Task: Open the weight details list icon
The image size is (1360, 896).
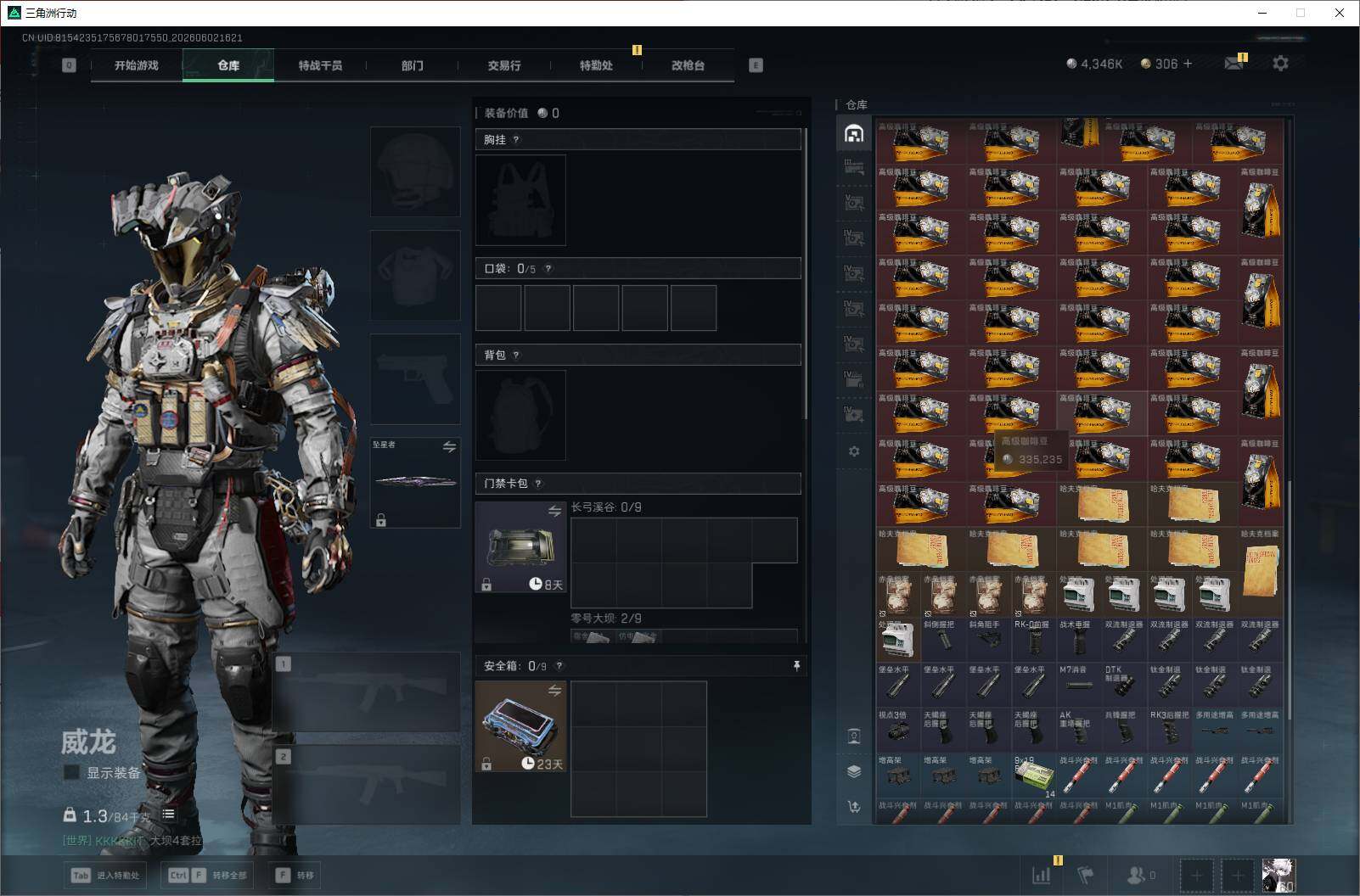Action: point(168,815)
